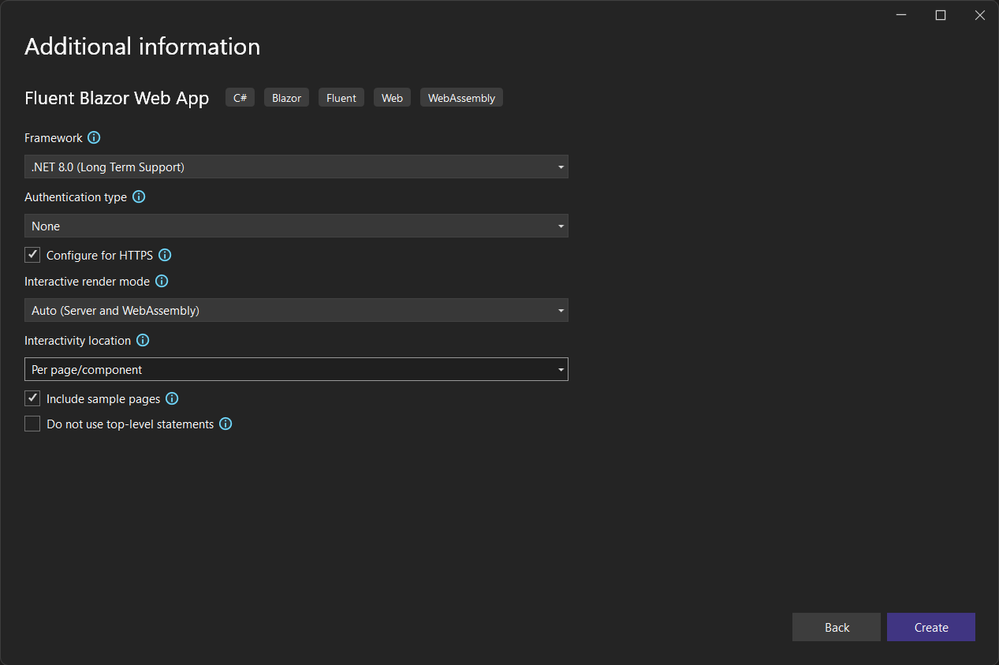The height and width of the screenshot is (665, 999).
Task: Click the Framework label text
Action: (x=54, y=138)
